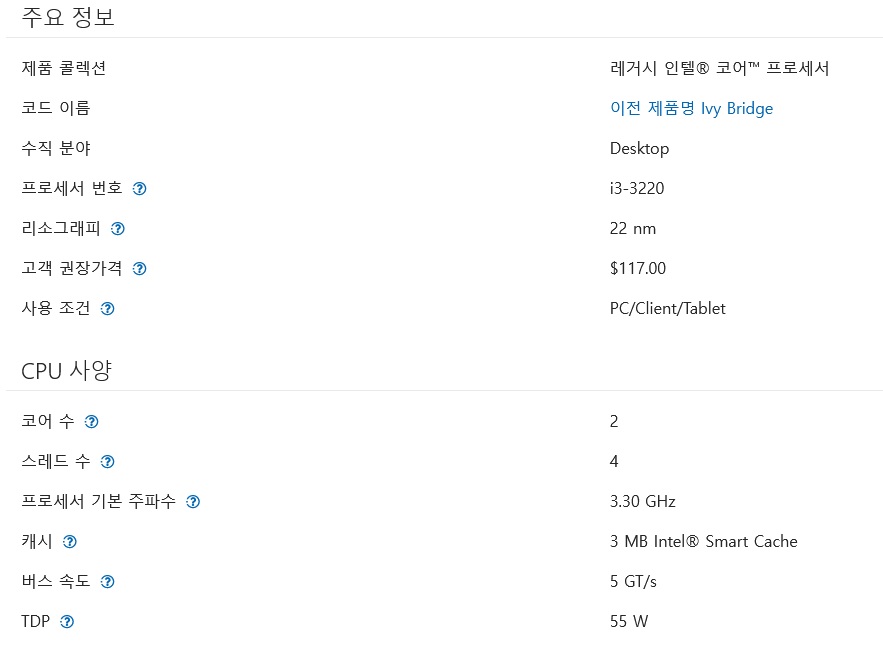Click the 레거시 인텔 코어 프로세서 collection text

point(719,68)
